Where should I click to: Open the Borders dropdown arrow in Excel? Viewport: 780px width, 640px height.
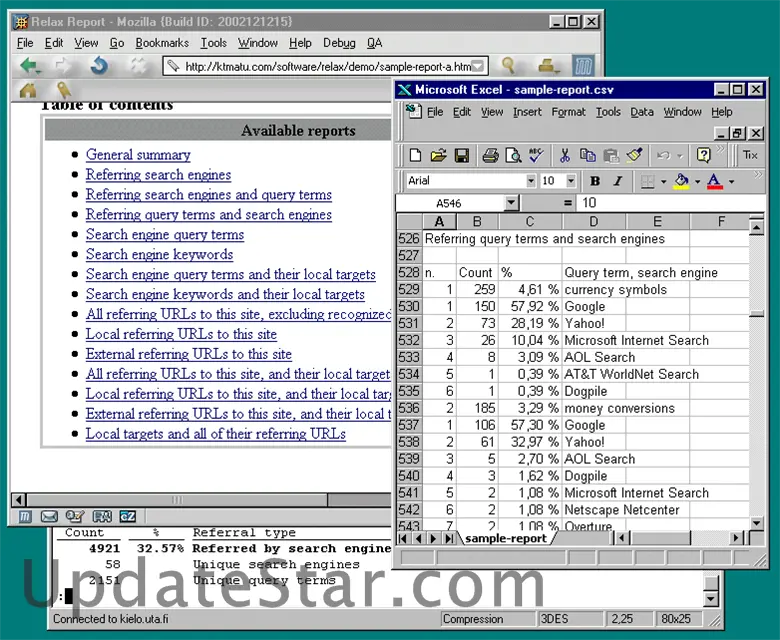[x=663, y=182]
